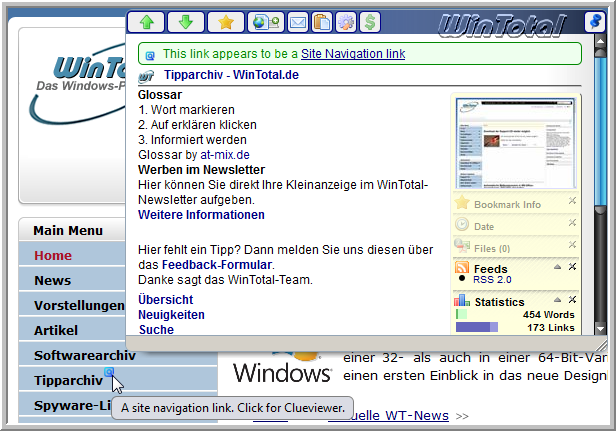Click the green up arrow toolbar button
The width and height of the screenshot is (616, 431).
pyautogui.click(x=147, y=22)
